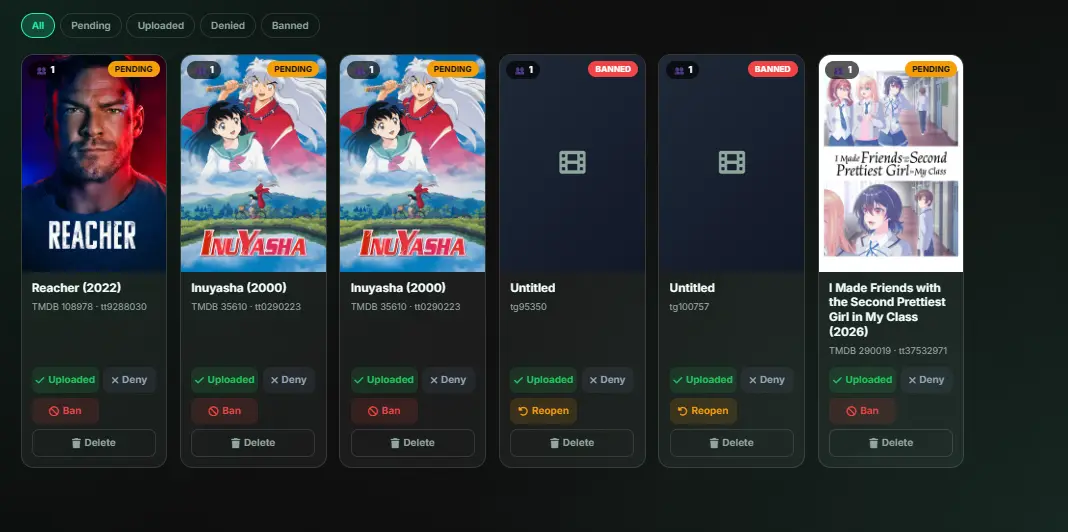Click BANNED badge on tg95350 card

pyautogui.click(x=612, y=69)
